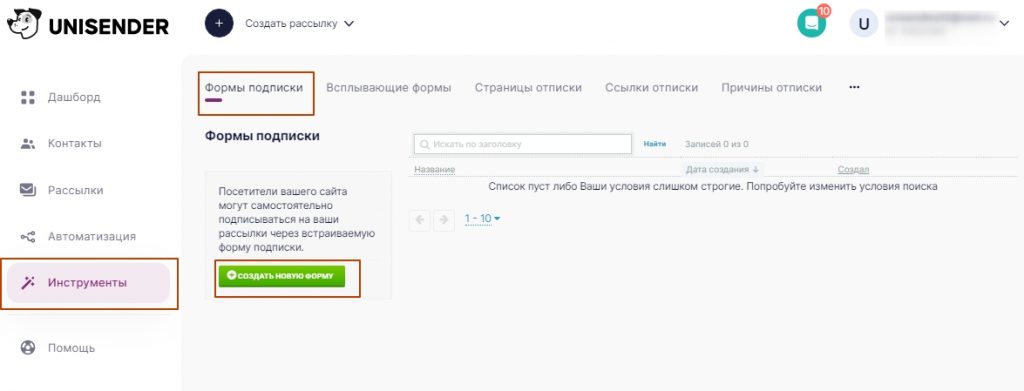Click the Contacts people icon
1024x391 pixels.
click(x=27, y=144)
